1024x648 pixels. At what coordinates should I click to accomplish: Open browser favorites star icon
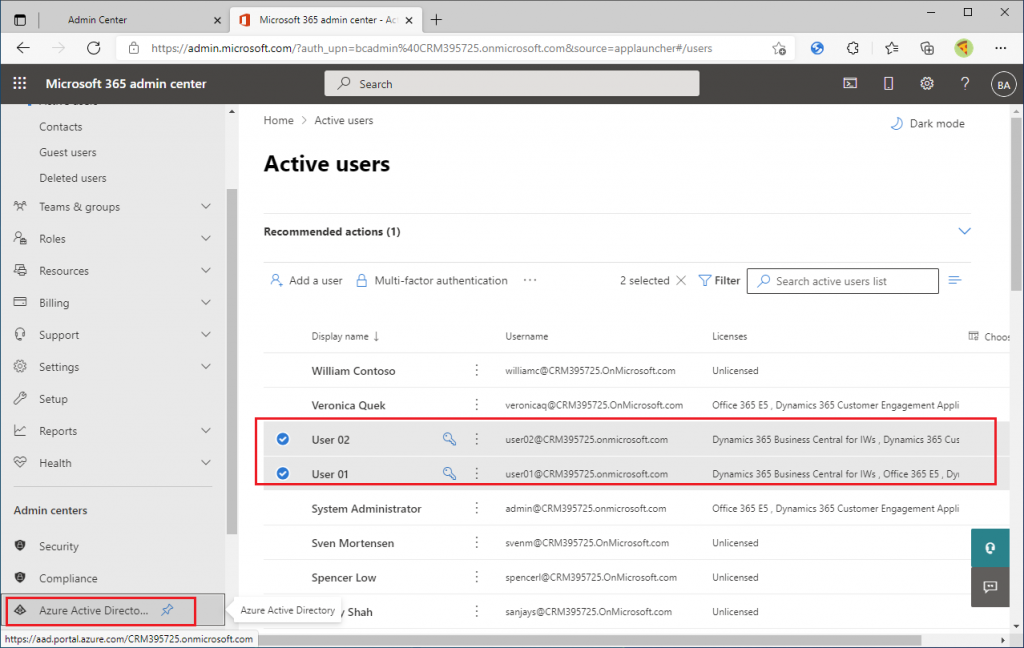click(x=891, y=48)
